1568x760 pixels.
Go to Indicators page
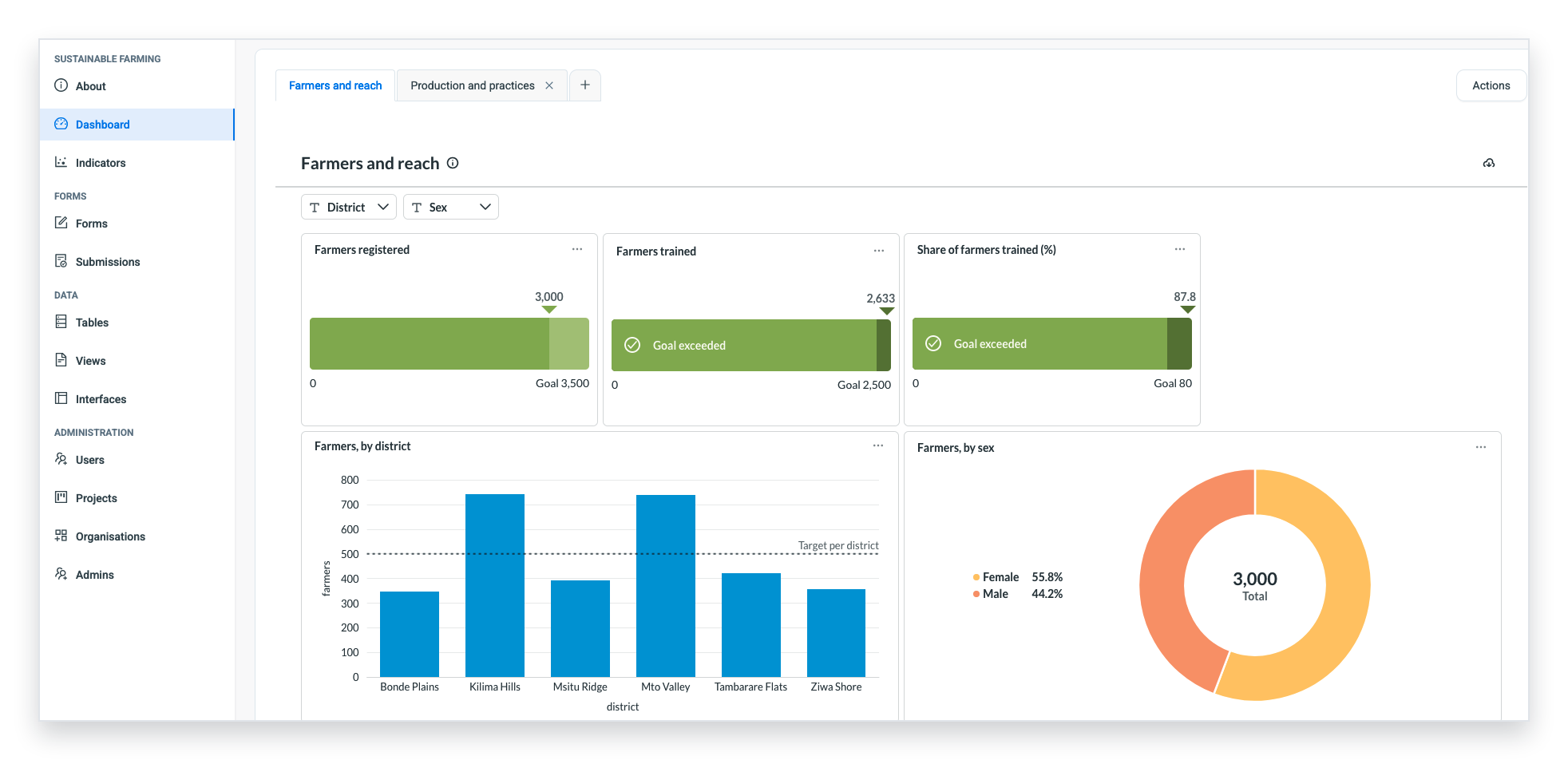pos(137,163)
